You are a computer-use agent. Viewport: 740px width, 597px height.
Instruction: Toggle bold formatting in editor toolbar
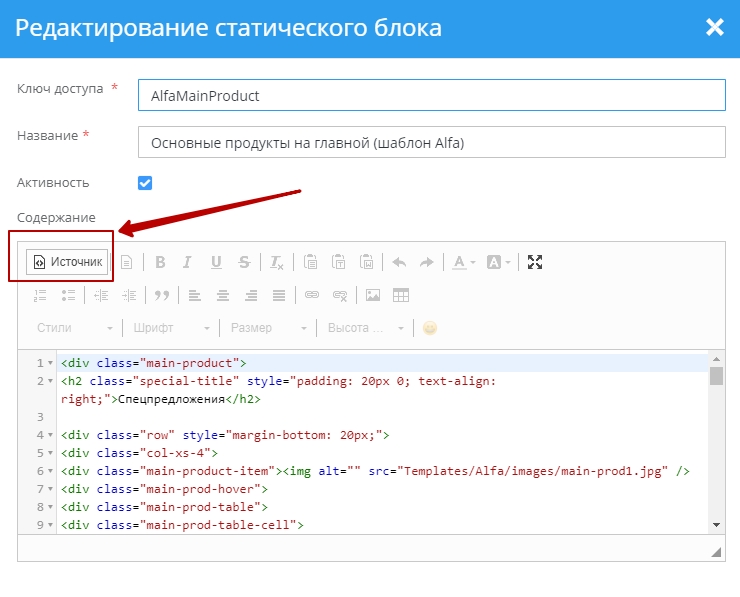pyautogui.click(x=159, y=262)
